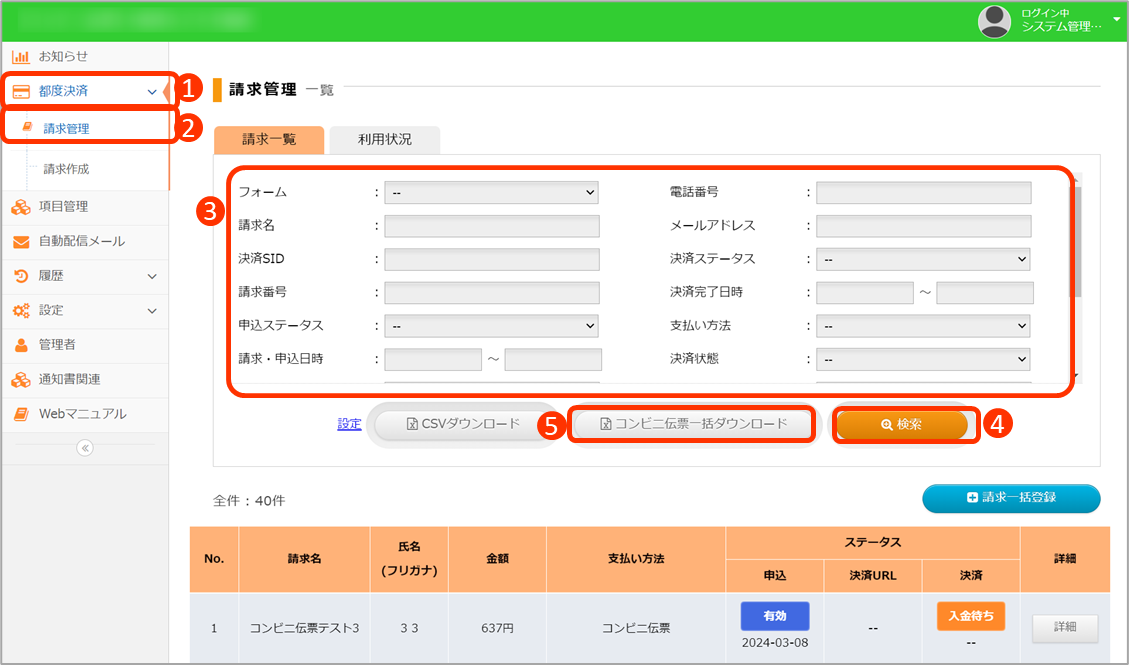Click the 請求名 input field
This screenshot has width=1129, height=665.
click(x=491, y=226)
